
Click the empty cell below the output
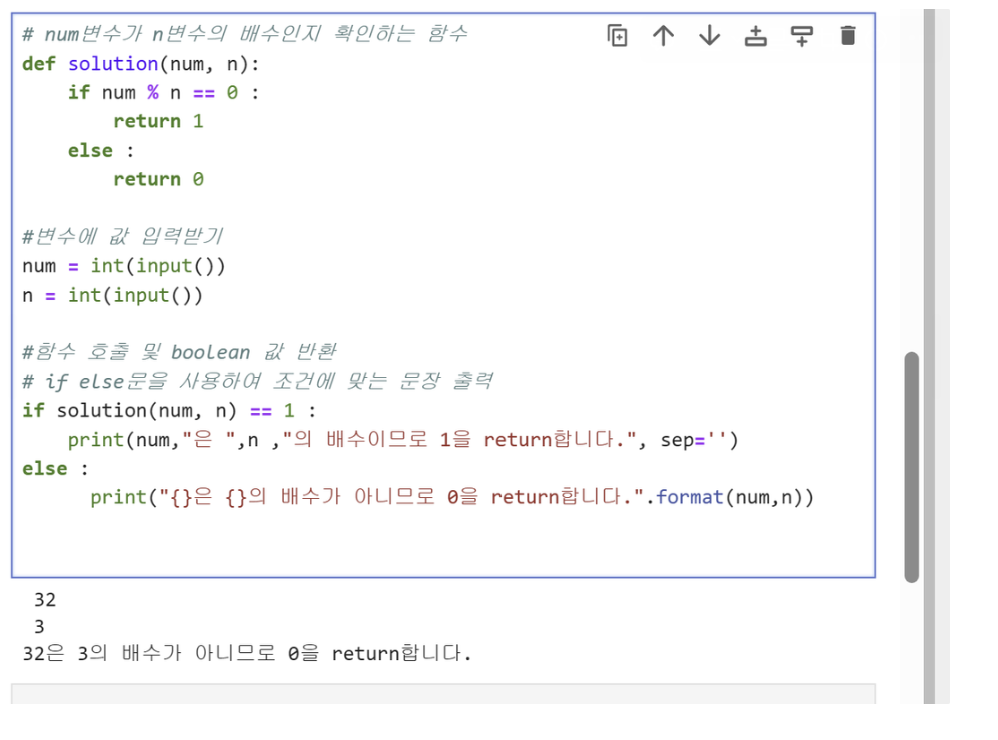(x=443, y=694)
